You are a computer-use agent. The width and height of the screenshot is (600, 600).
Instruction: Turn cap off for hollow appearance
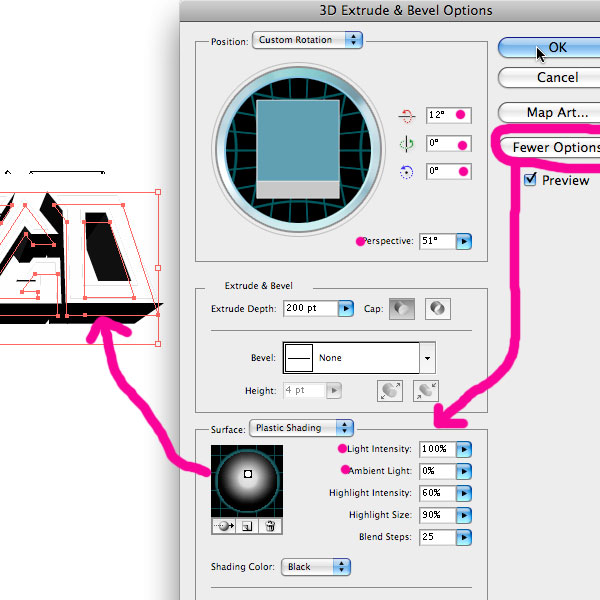pos(438,309)
